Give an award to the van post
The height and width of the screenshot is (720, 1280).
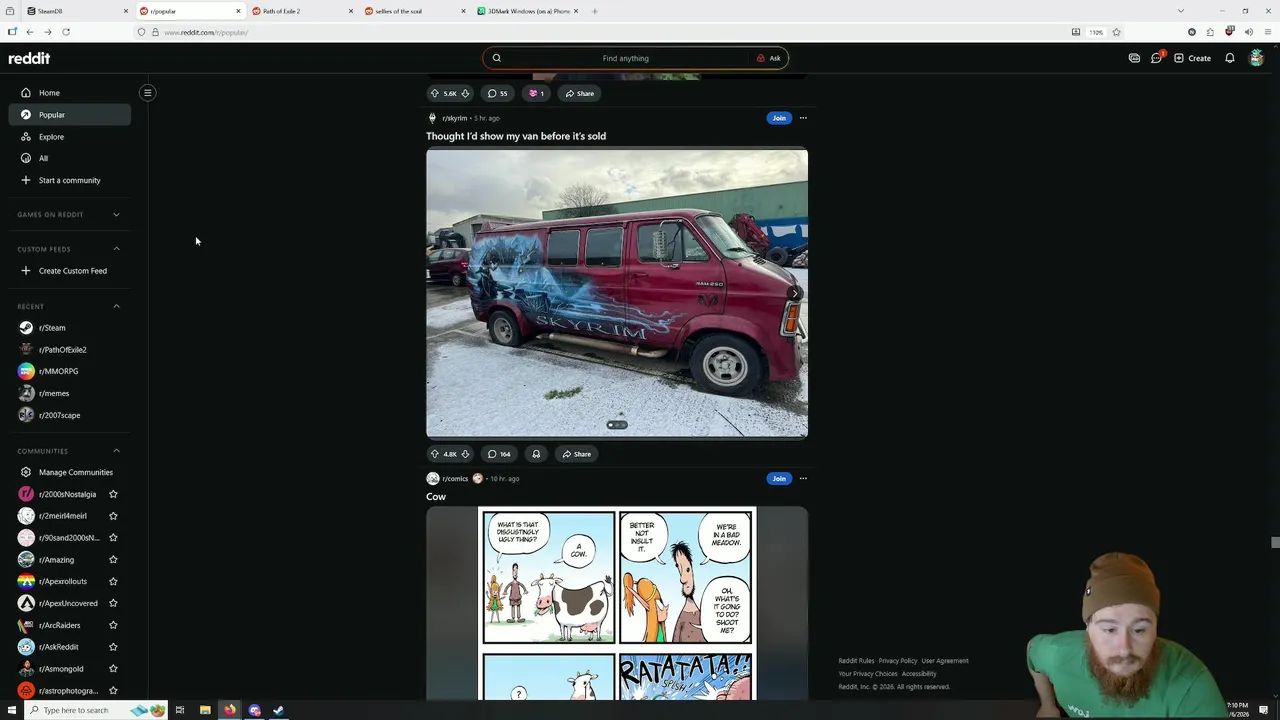(536, 454)
